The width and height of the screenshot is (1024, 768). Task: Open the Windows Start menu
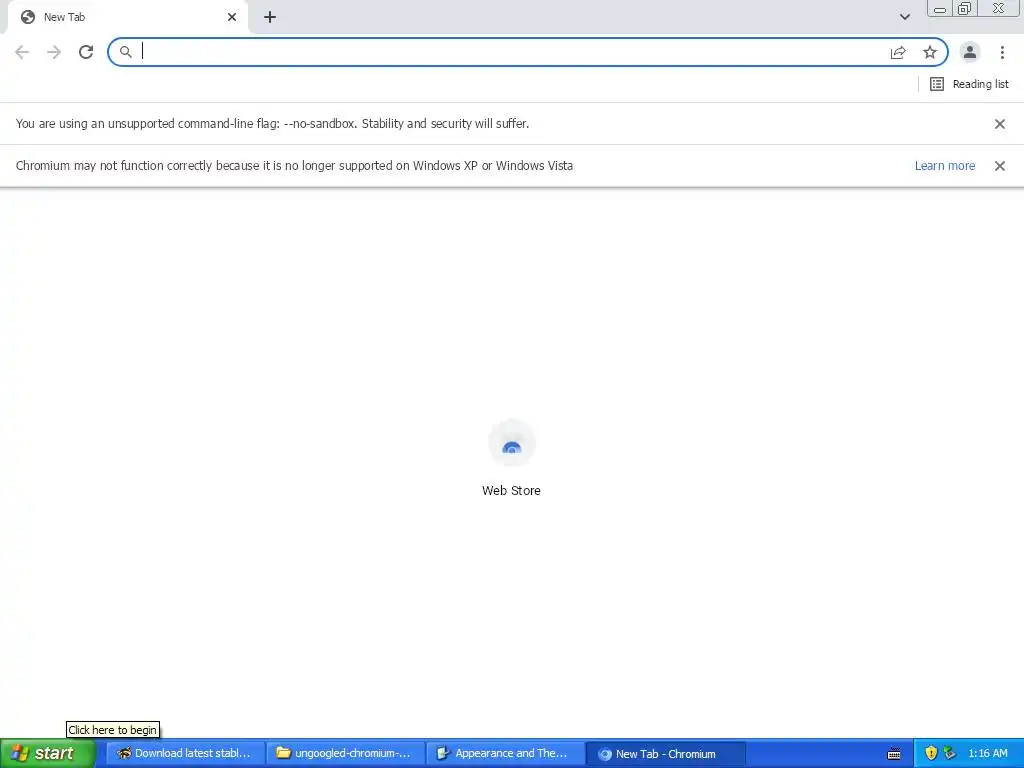click(x=48, y=753)
